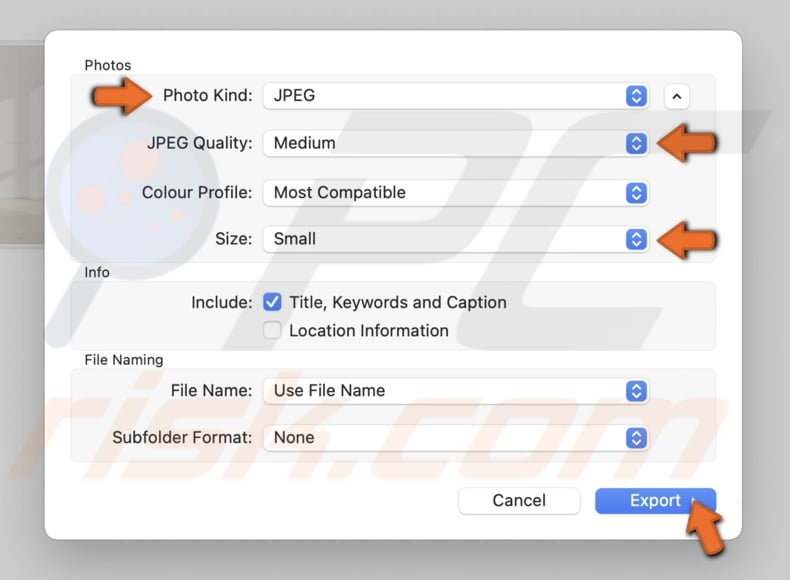Open the Colour Profile dropdown

[456, 192]
